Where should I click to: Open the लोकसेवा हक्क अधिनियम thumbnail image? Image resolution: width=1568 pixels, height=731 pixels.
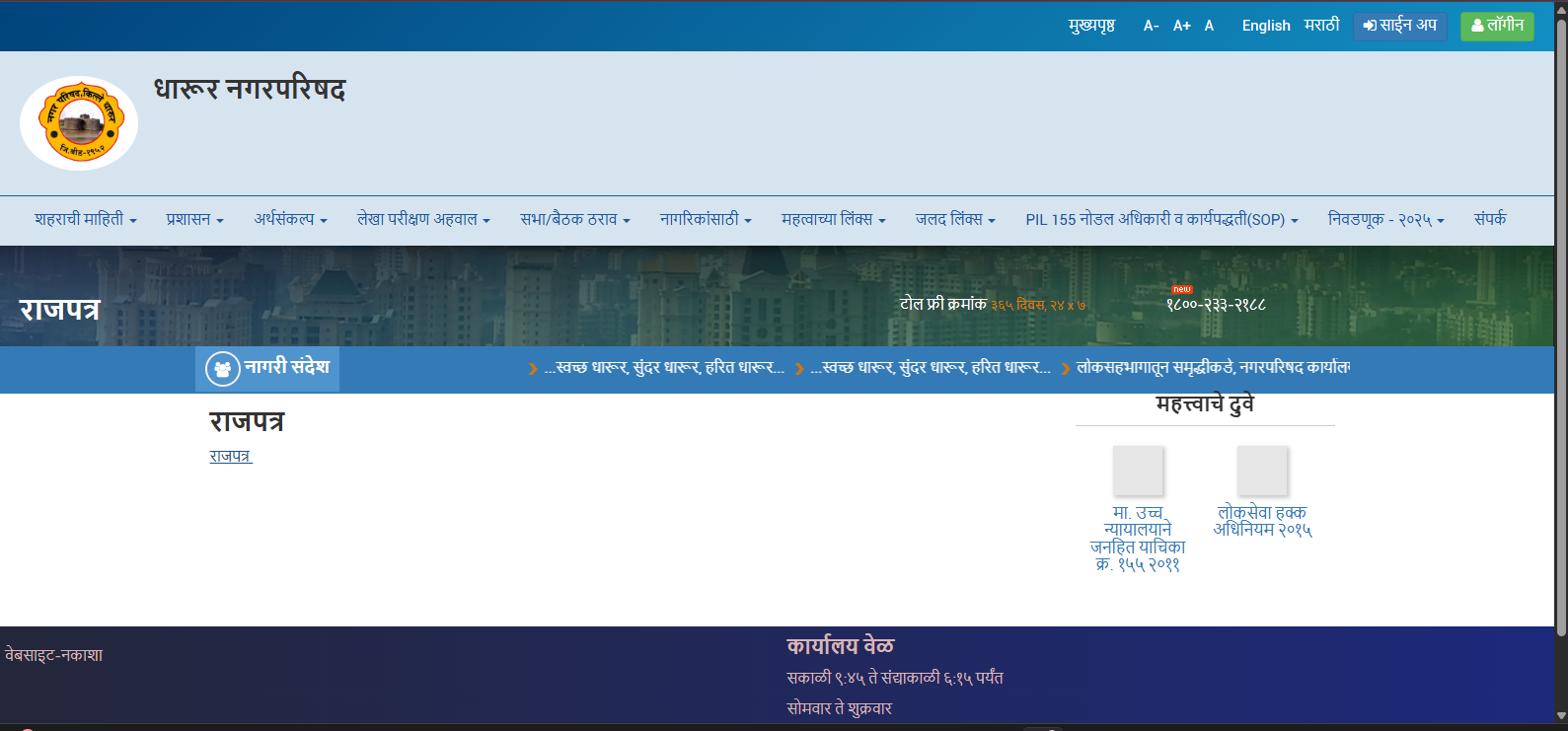1262,471
